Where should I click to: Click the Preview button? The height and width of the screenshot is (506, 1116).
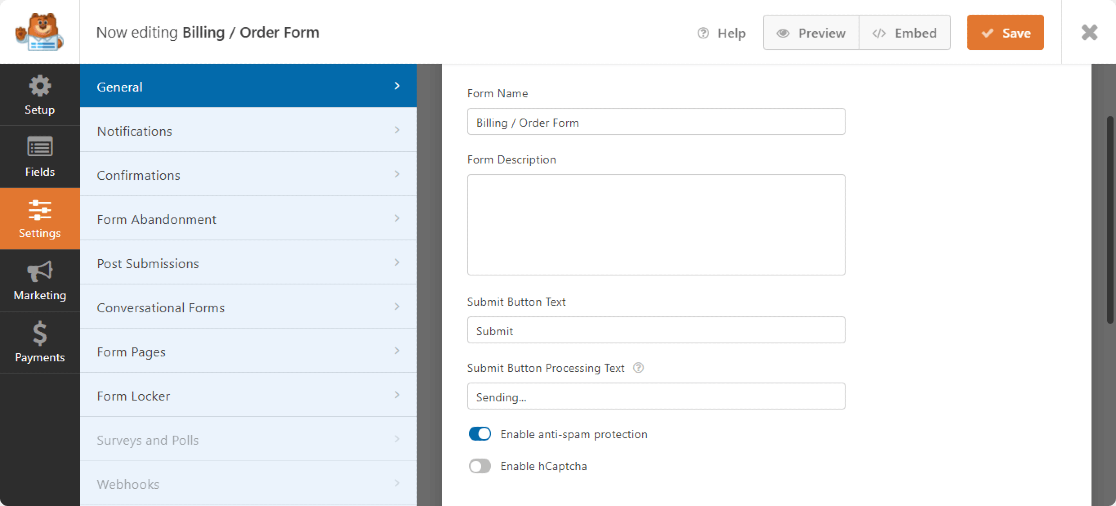pyautogui.click(x=811, y=33)
